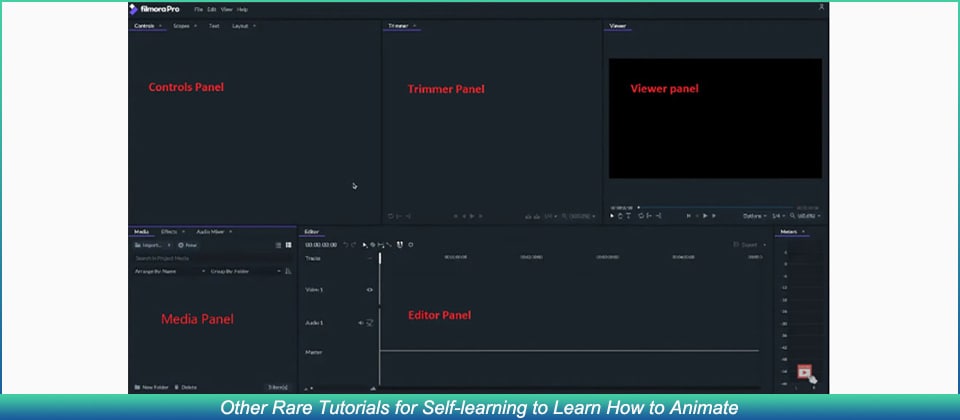Open the View menu
The image size is (960, 420).
(x=227, y=10)
